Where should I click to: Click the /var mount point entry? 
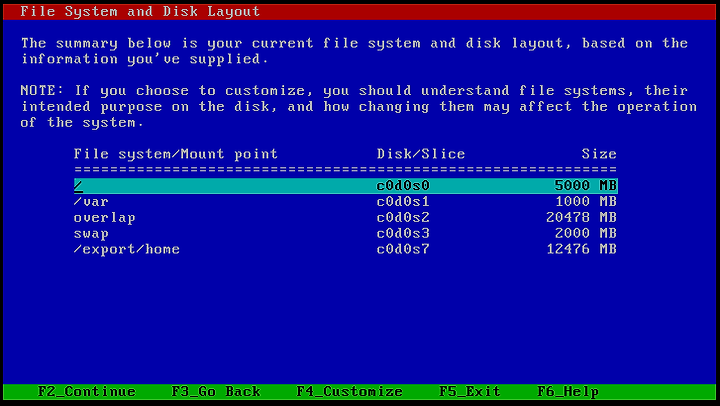pos(91,202)
